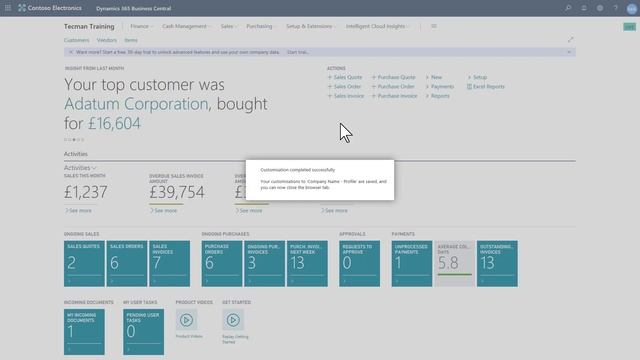The image size is (640, 360).
Task: Click See more under Sales This Month
Action: pos(78,211)
